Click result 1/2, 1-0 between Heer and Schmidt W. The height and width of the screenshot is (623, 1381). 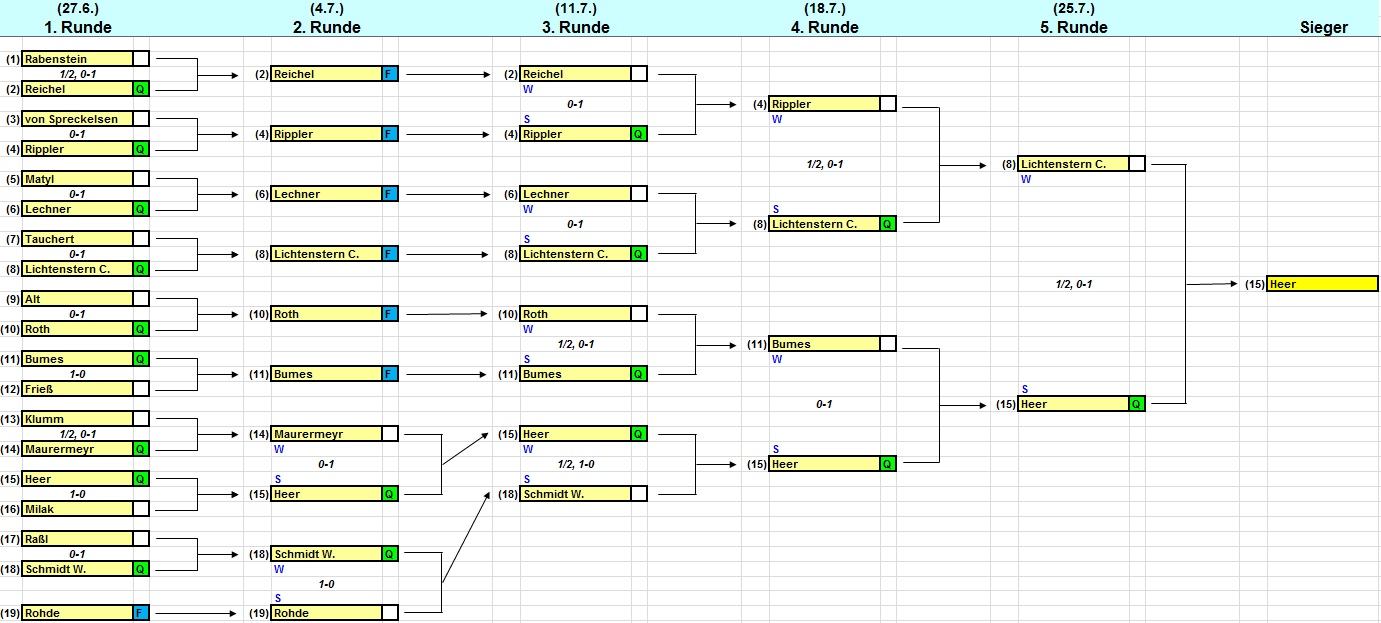[x=575, y=464]
